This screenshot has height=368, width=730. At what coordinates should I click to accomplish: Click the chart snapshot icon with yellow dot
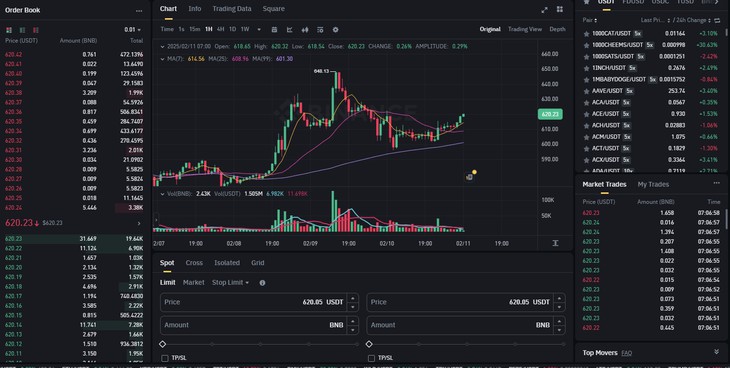pos(470,177)
